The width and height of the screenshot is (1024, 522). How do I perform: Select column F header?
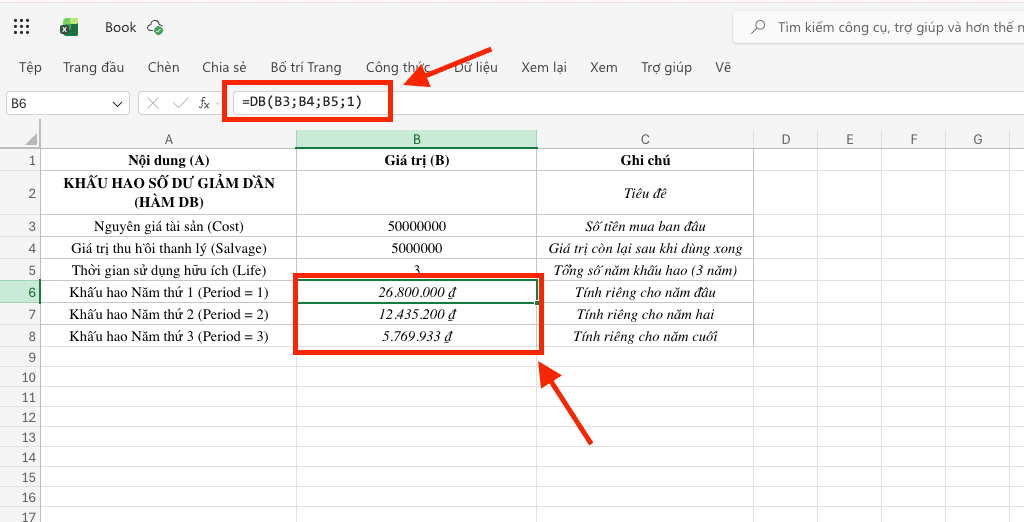pyautogui.click(x=914, y=139)
